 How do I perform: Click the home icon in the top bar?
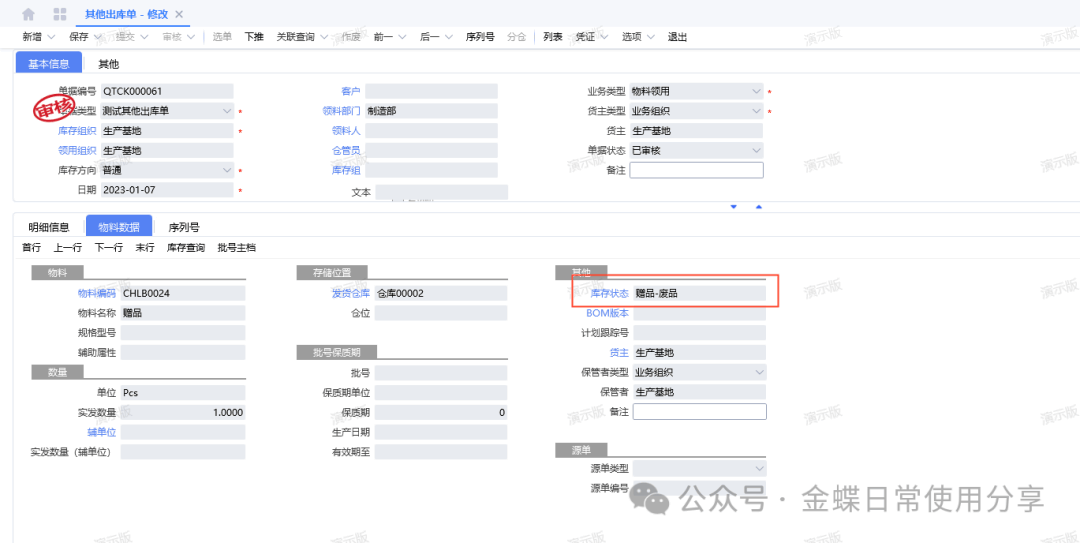tap(28, 14)
